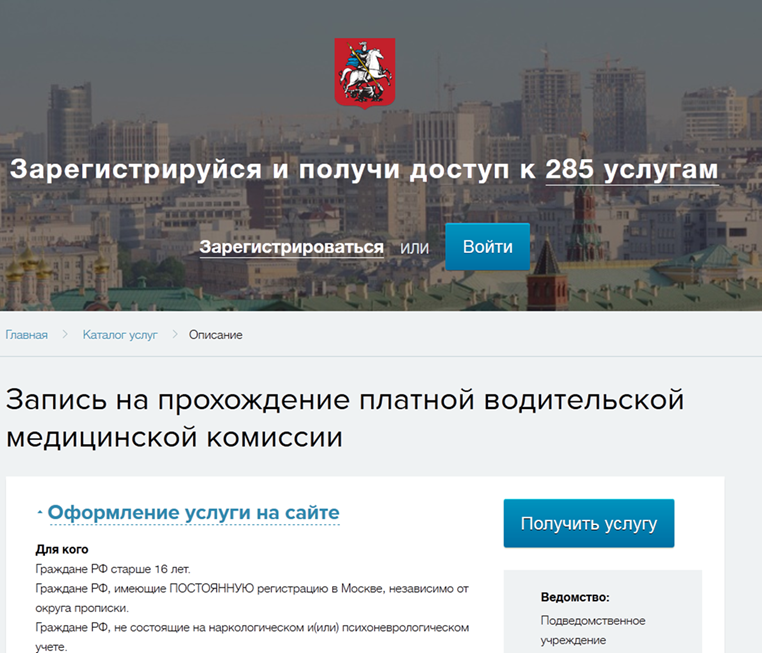Click the "Для кого" subheading

(x=62, y=549)
